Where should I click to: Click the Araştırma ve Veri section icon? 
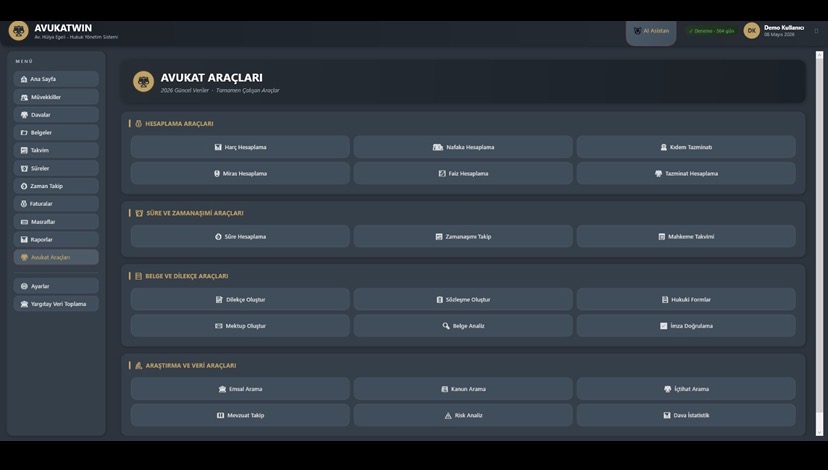(x=138, y=365)
